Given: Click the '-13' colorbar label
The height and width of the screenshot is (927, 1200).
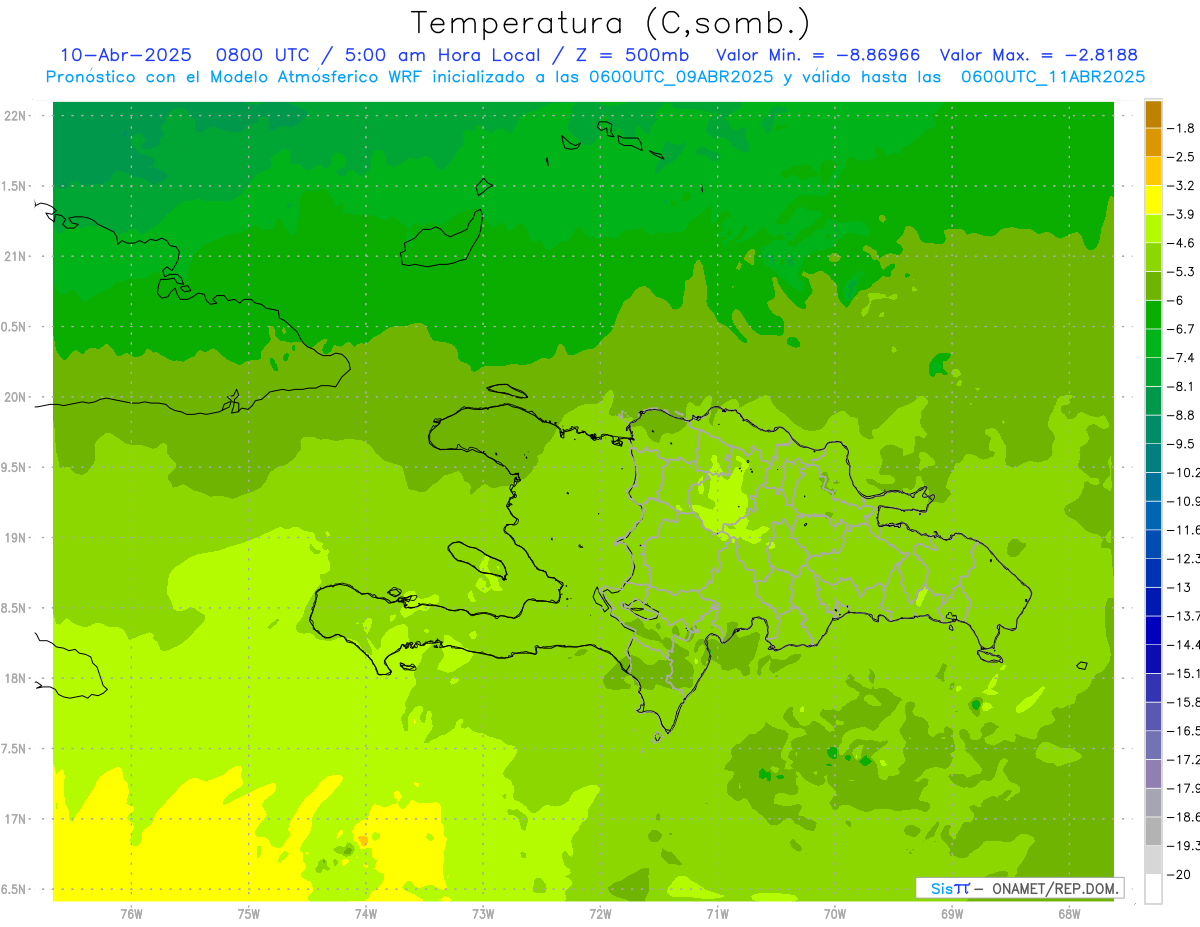Looking at the screenshot, I should point(1179,588).
